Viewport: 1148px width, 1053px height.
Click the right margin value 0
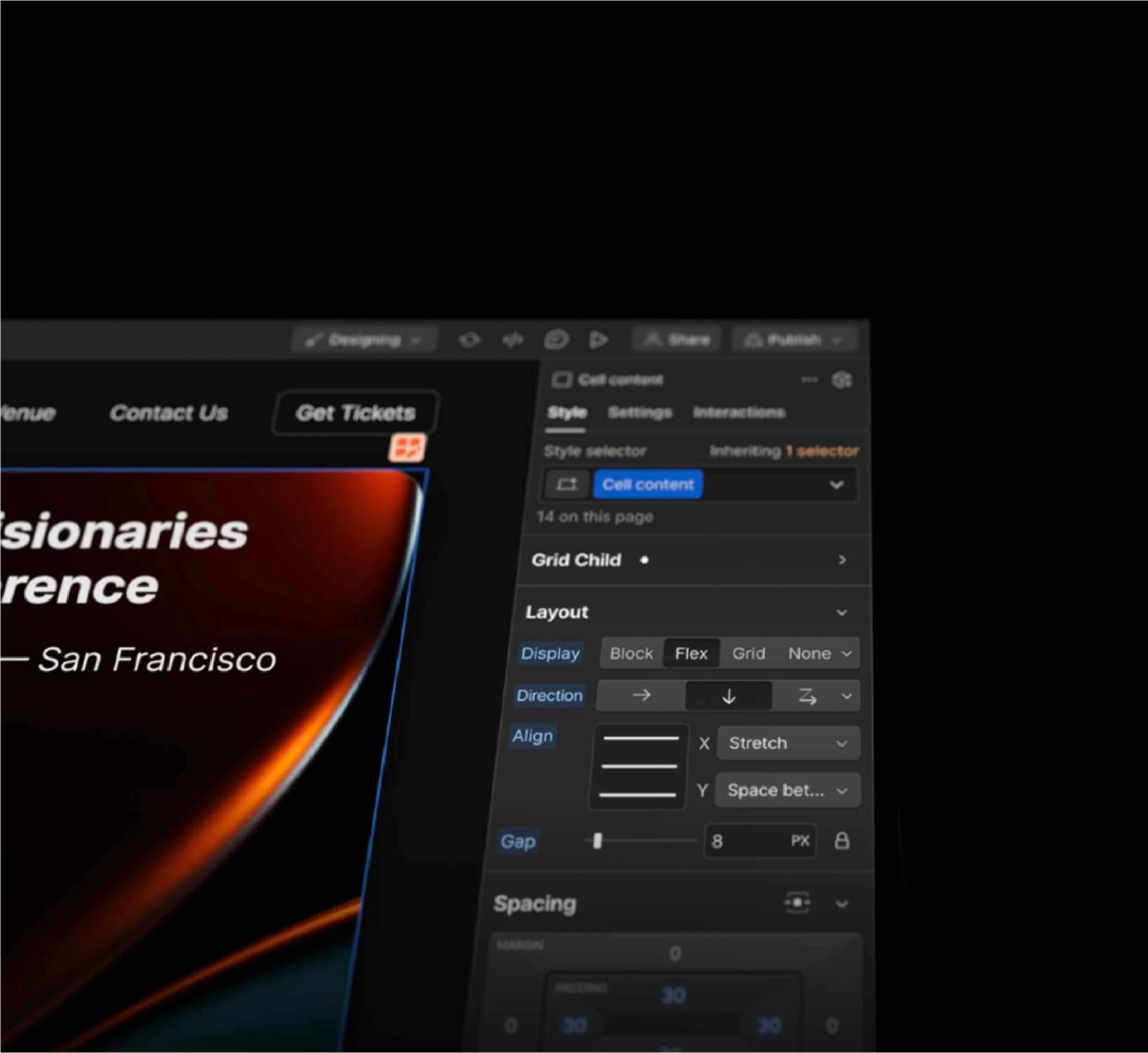[832, 1026]
